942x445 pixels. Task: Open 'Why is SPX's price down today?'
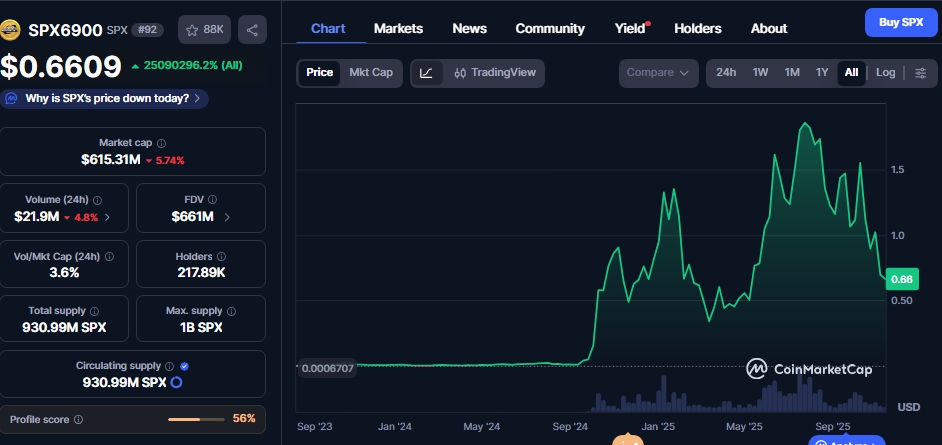(105, 98)
